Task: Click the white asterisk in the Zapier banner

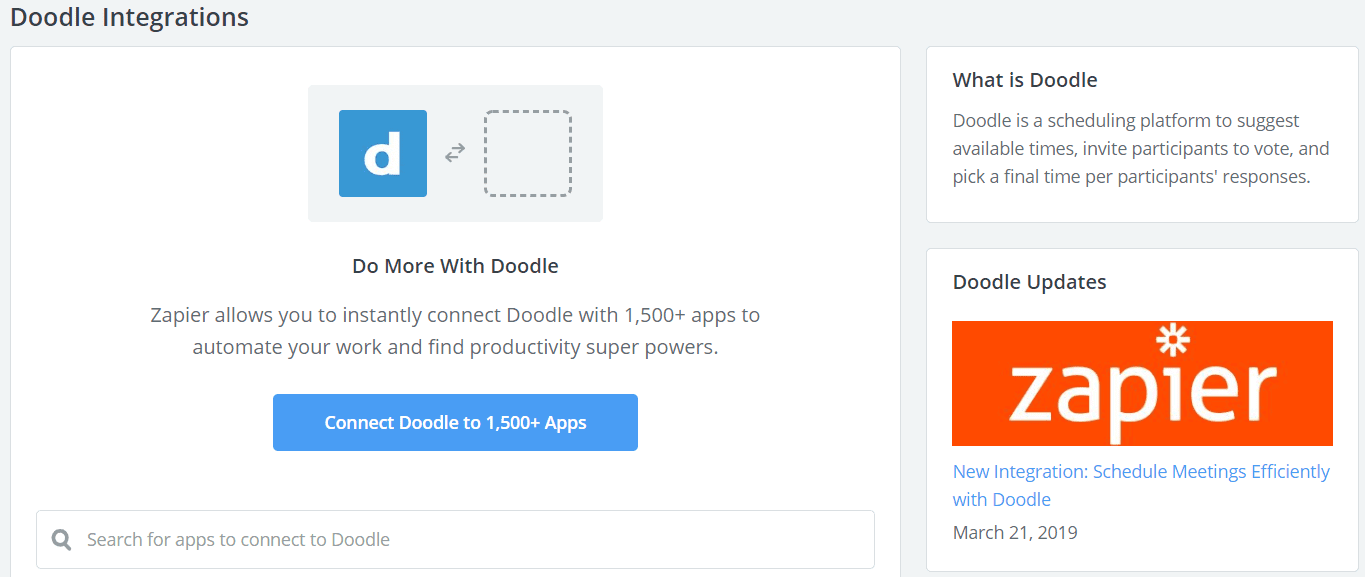Action: (x=1172, y=341)
